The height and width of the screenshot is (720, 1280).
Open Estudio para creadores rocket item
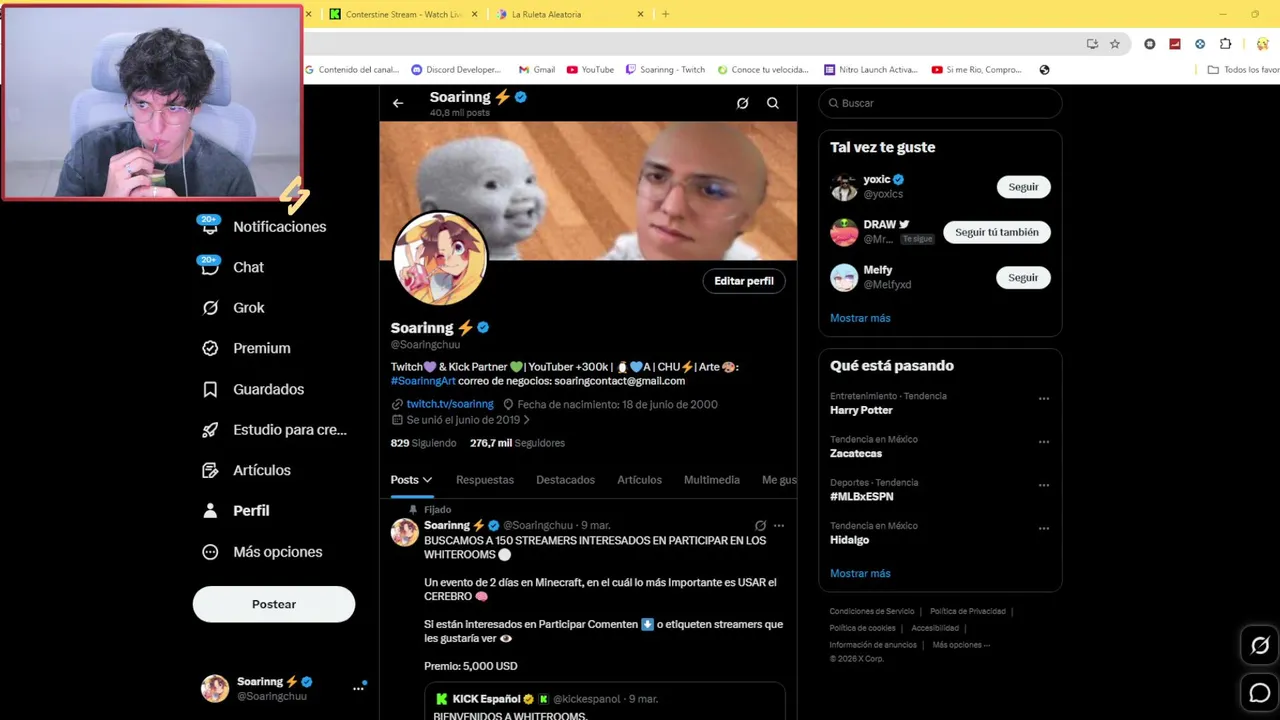point(274,430)
